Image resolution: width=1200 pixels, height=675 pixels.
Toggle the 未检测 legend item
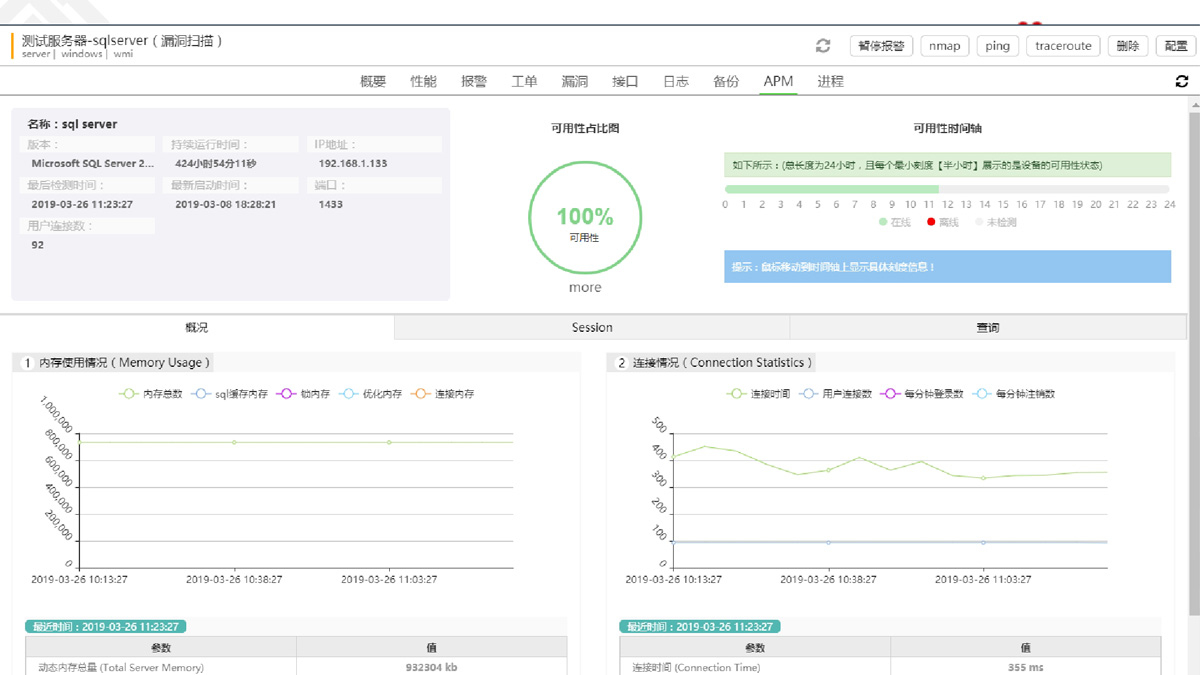[x=995, y=222]
